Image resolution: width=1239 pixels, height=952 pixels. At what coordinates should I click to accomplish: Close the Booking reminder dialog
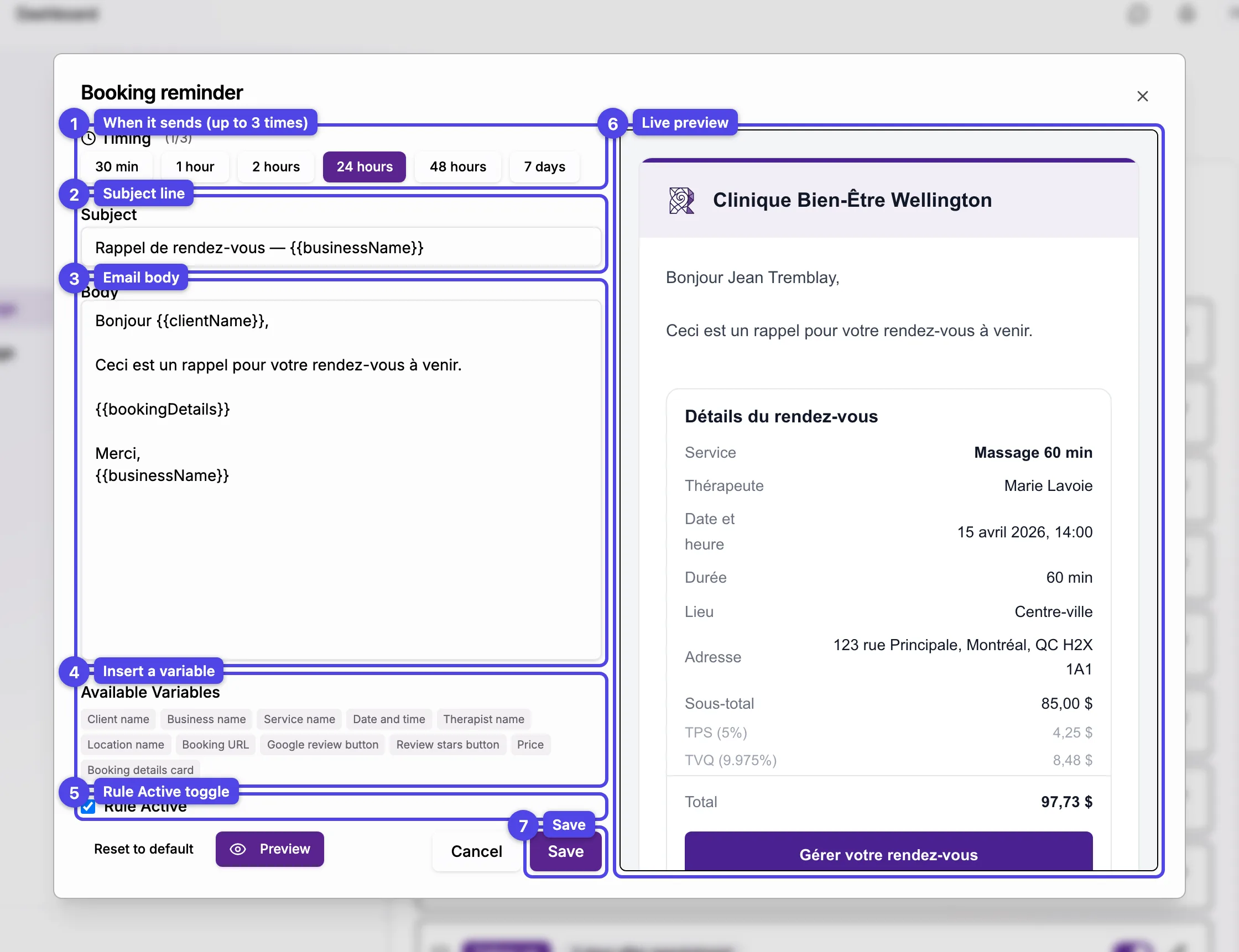(x=1142, y=96)
